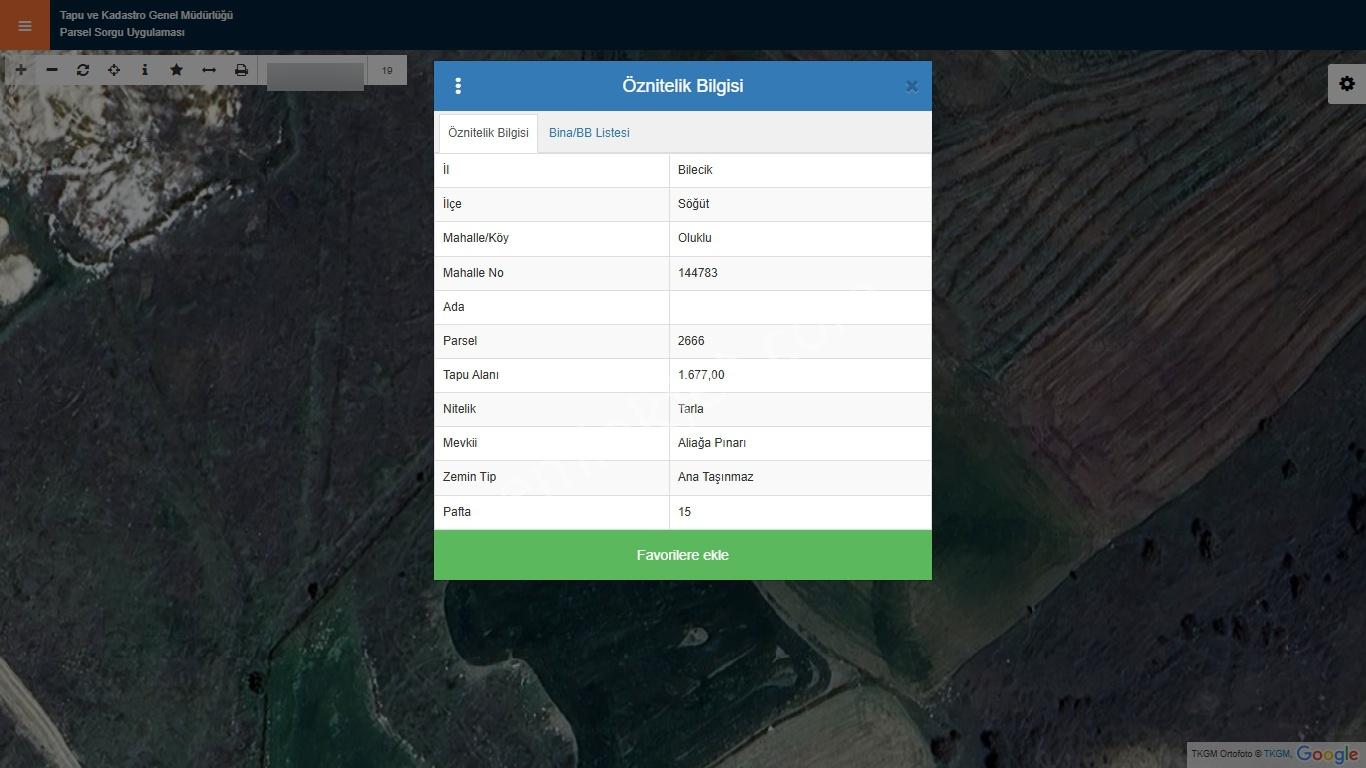Screen dimensions: 1366x768
Task: Click the greyed search field in toolbar
Action: click(x=315, y=76)
